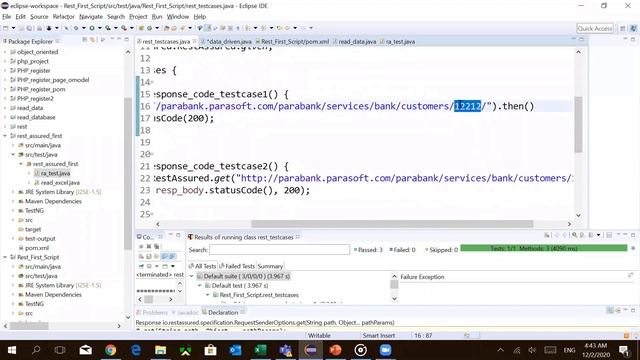Collapse All in Package Explorer toolbar

click(84, 40)
